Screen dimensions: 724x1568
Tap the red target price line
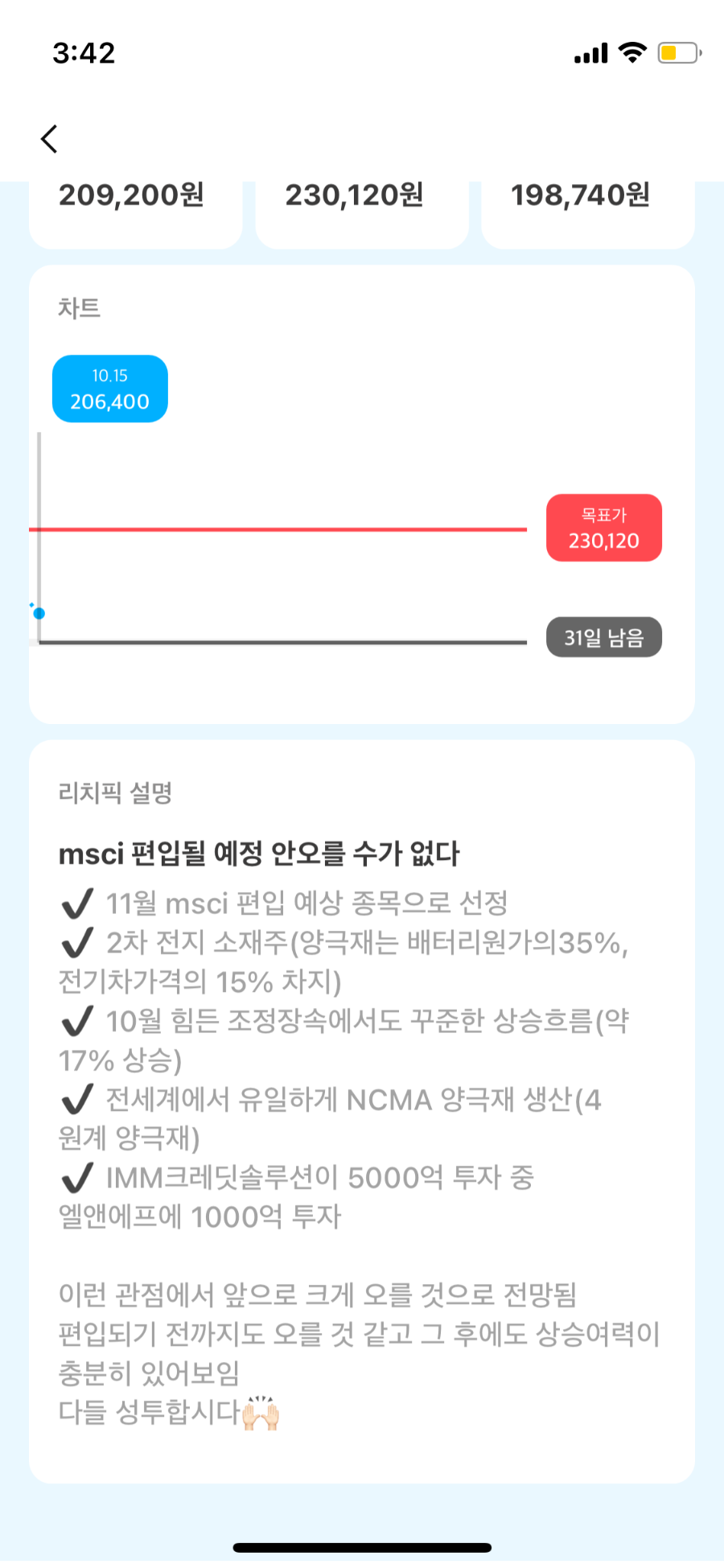(278, 529)
